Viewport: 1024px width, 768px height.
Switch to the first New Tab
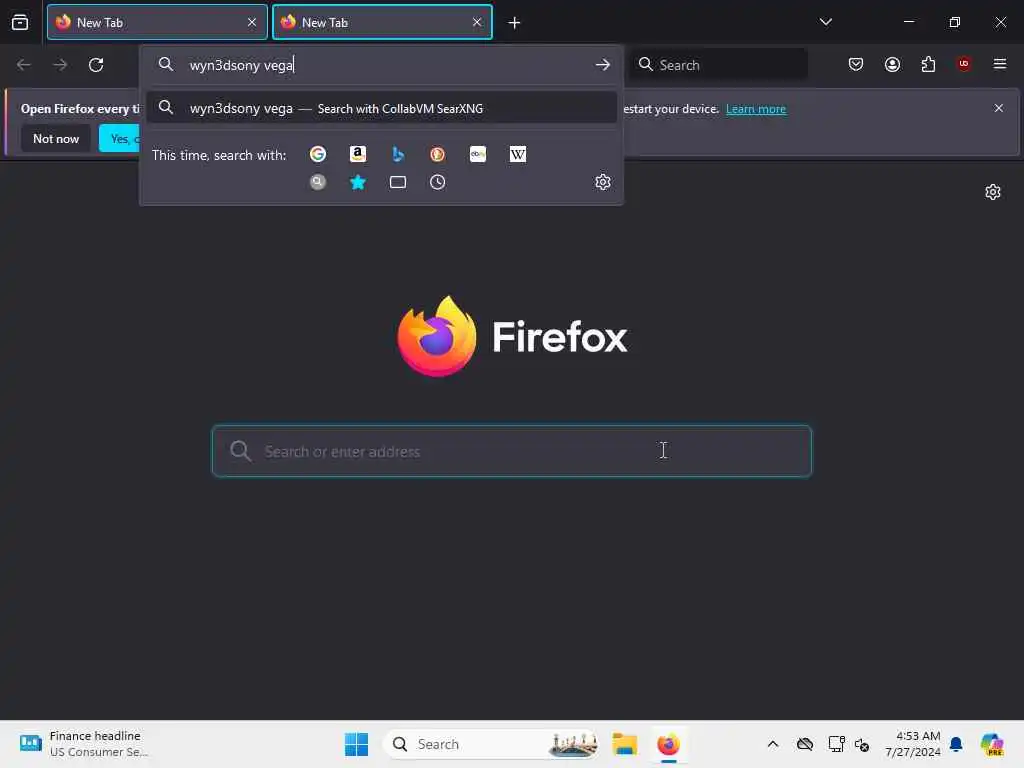(x=157, y=22)
